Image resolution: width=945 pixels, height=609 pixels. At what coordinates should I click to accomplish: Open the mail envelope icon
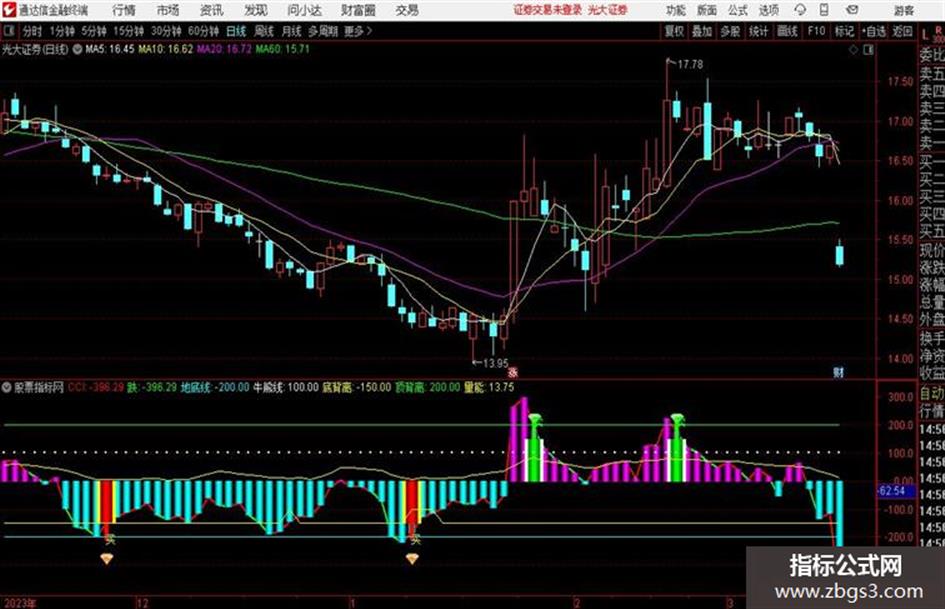(852, 10)
